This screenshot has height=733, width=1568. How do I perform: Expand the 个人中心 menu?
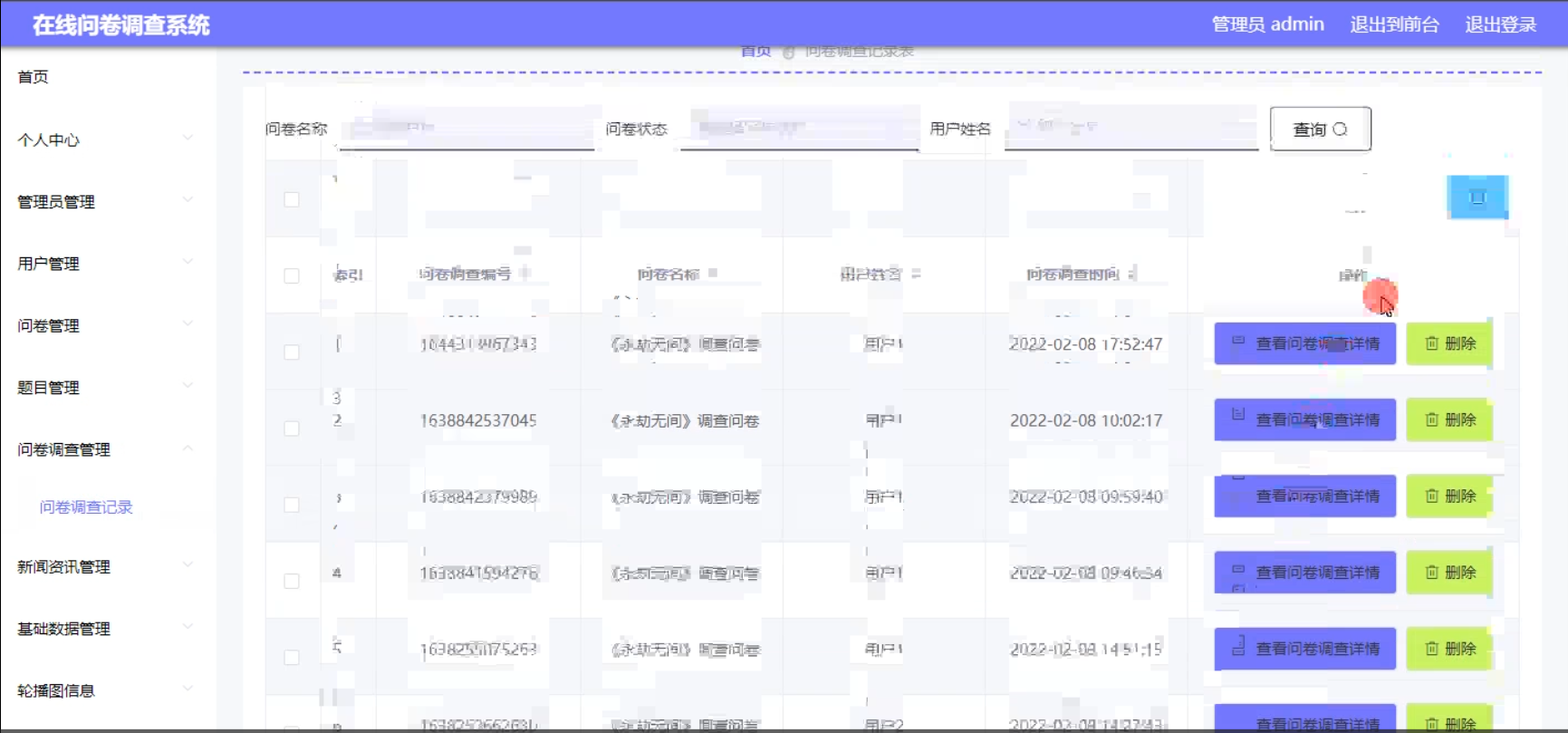pyautogui.click(x=107, y=140)
